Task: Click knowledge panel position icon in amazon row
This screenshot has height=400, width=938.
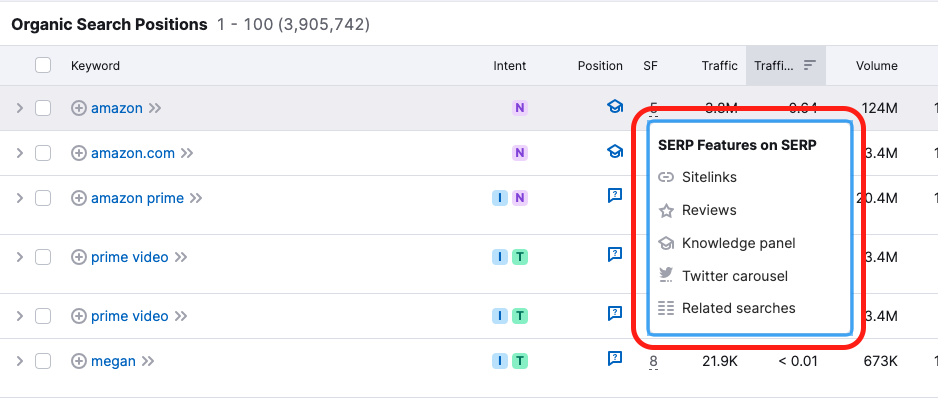Action: pyautogui.click(x=615, y=107)
